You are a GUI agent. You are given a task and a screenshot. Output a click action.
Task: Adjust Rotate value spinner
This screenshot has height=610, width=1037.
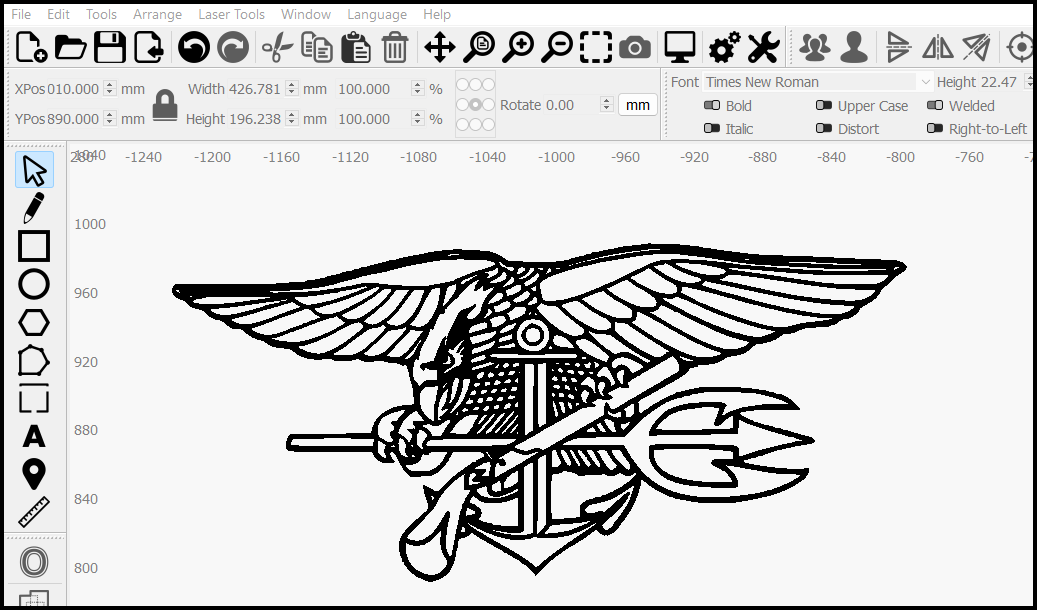pyautogui.click(x=606, y=105)
